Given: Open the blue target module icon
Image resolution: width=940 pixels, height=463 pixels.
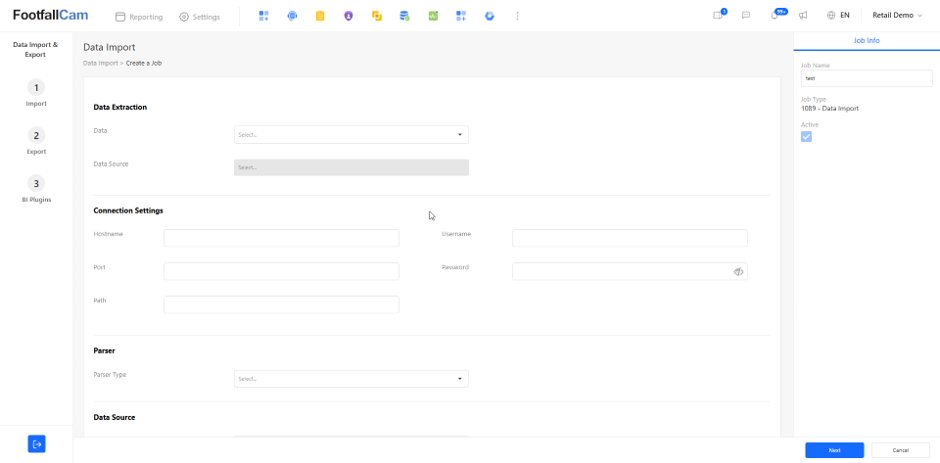Looking at the screenshot, I should (x=292, y=16).
